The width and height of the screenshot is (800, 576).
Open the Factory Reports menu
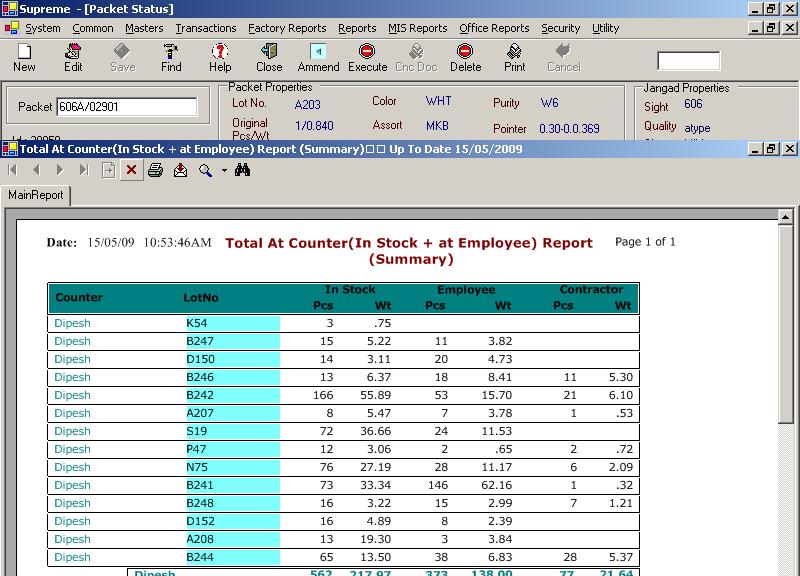(x=287, y=28)
